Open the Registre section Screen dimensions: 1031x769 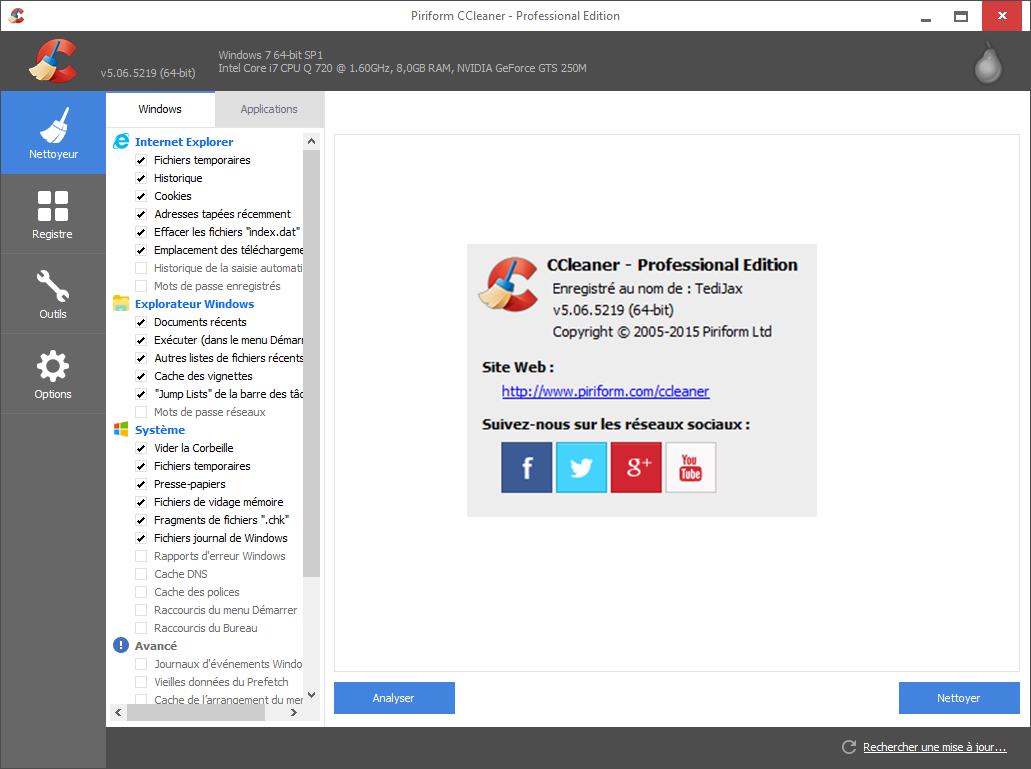point(53,214)
